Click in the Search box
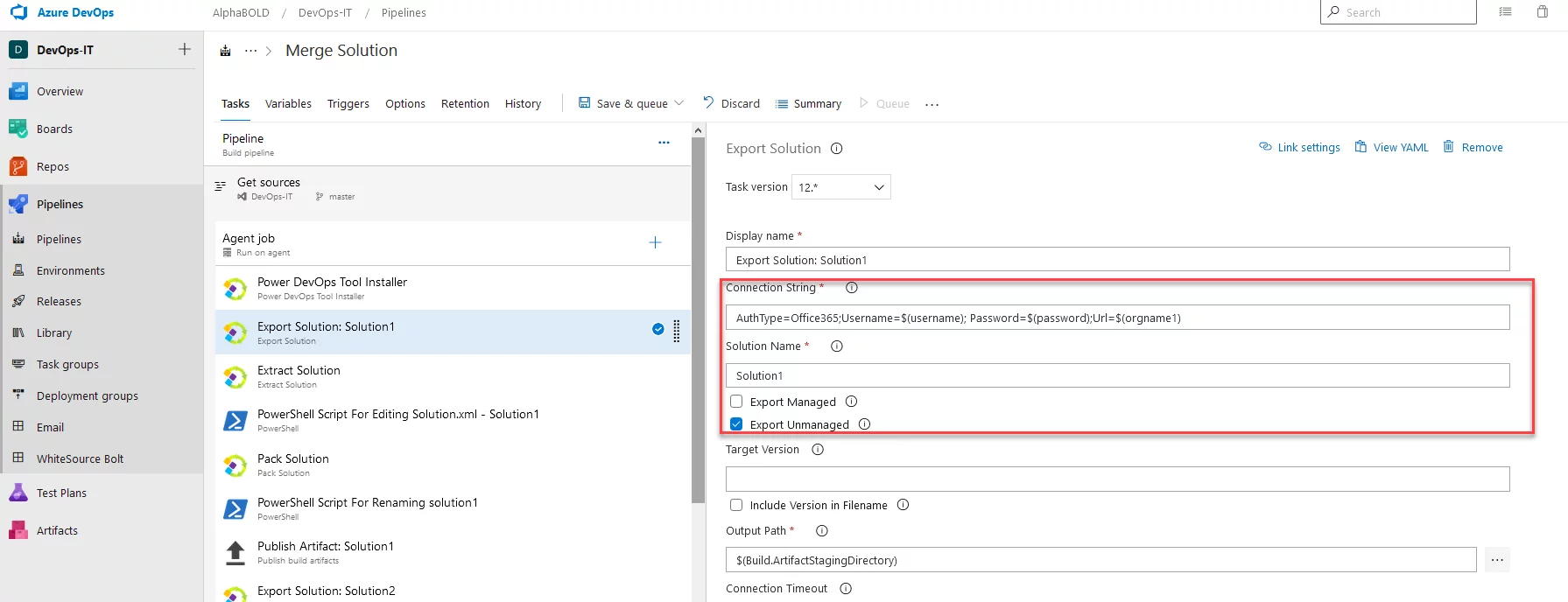 tap(1398, 12)
